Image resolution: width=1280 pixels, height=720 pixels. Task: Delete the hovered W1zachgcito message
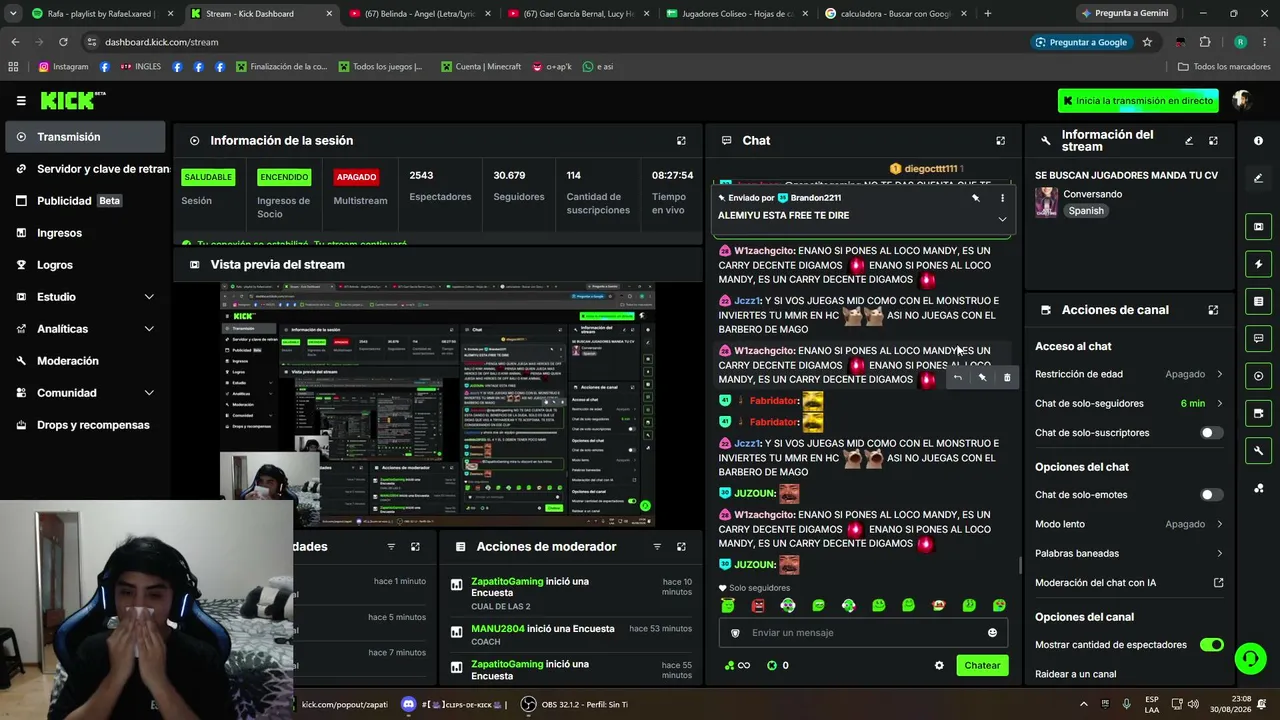tap(1007, 377)
